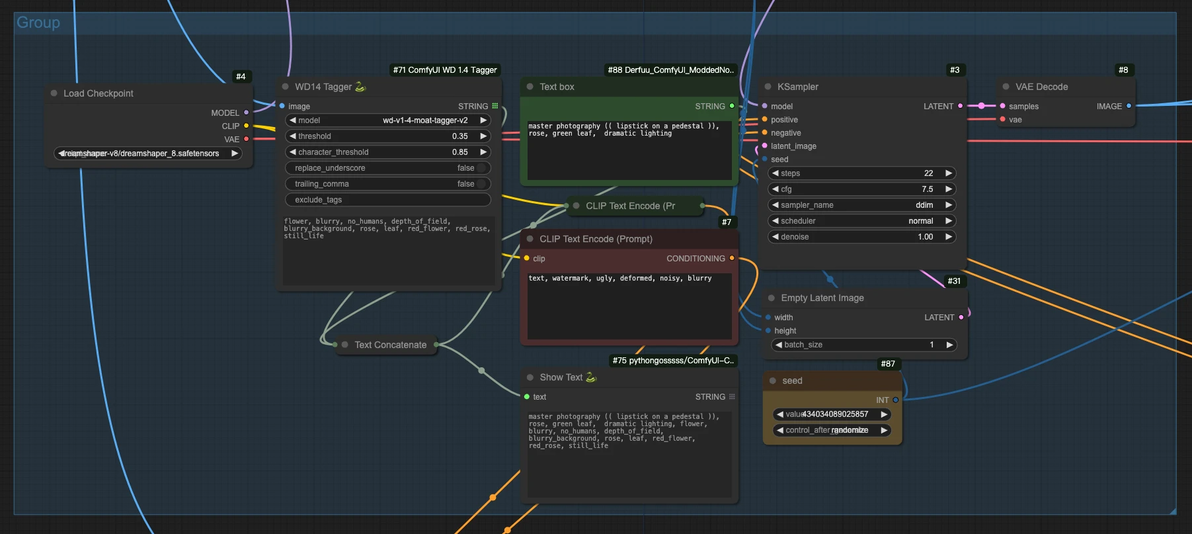Open the scheduler dropdown set to normal
Screen dimensions: 1192x534
pyautogui.click(x=863, y=221)
